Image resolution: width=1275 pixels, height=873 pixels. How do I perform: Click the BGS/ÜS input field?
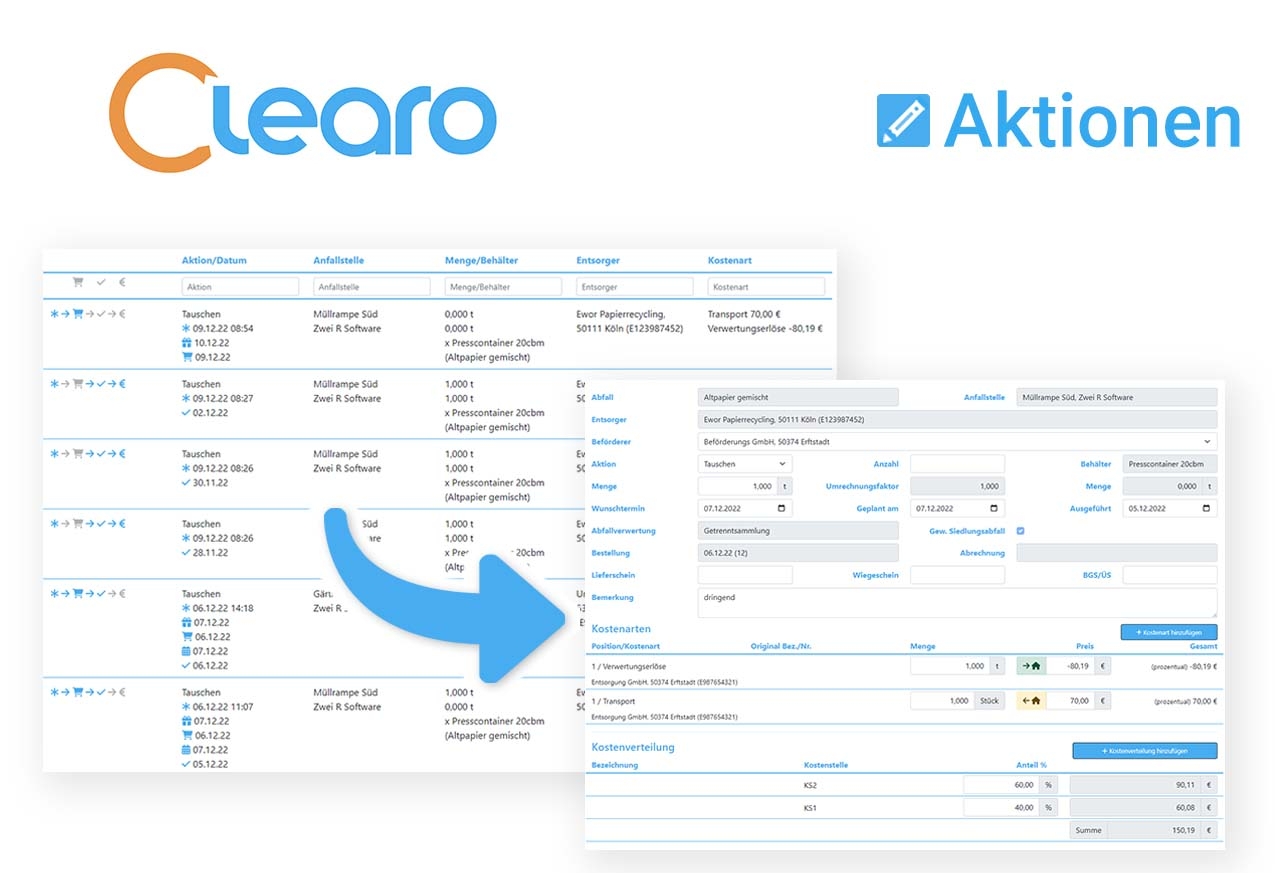point(1170,575)
